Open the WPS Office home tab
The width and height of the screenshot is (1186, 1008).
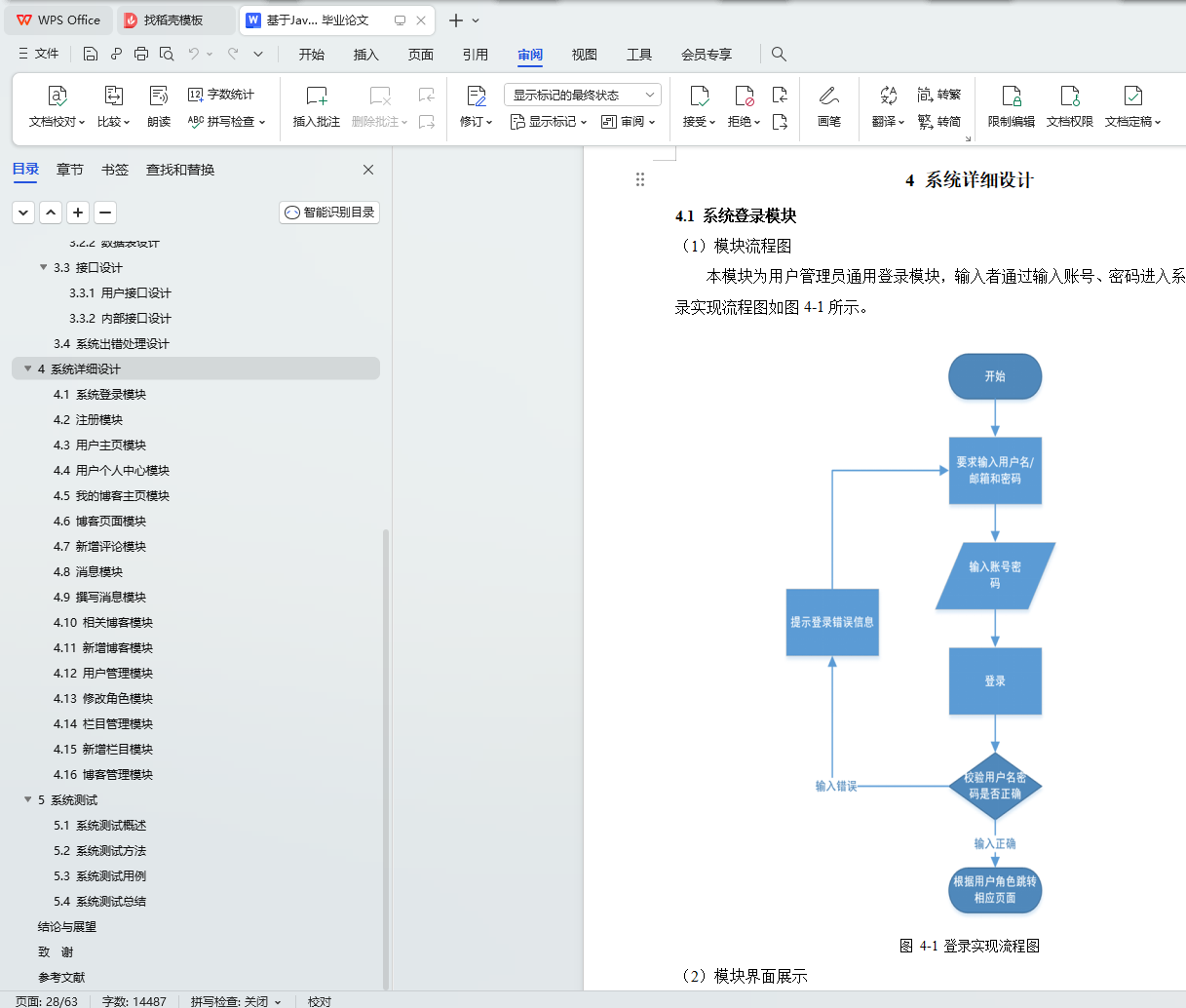[x=59, y=19]
